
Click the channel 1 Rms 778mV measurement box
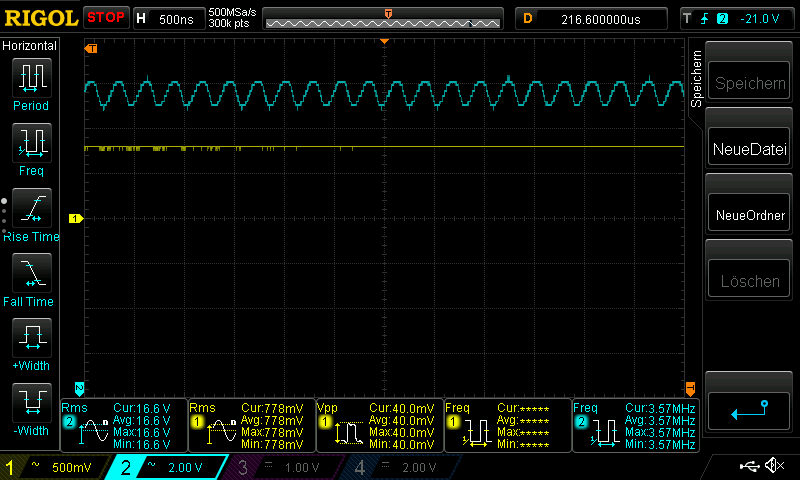252,425
